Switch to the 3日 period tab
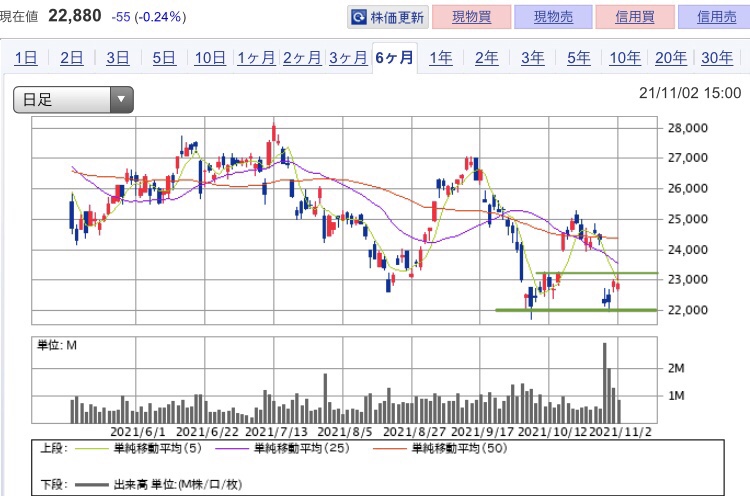The width and height of the screenshot is (750, 496). click(x=118, y=58)
